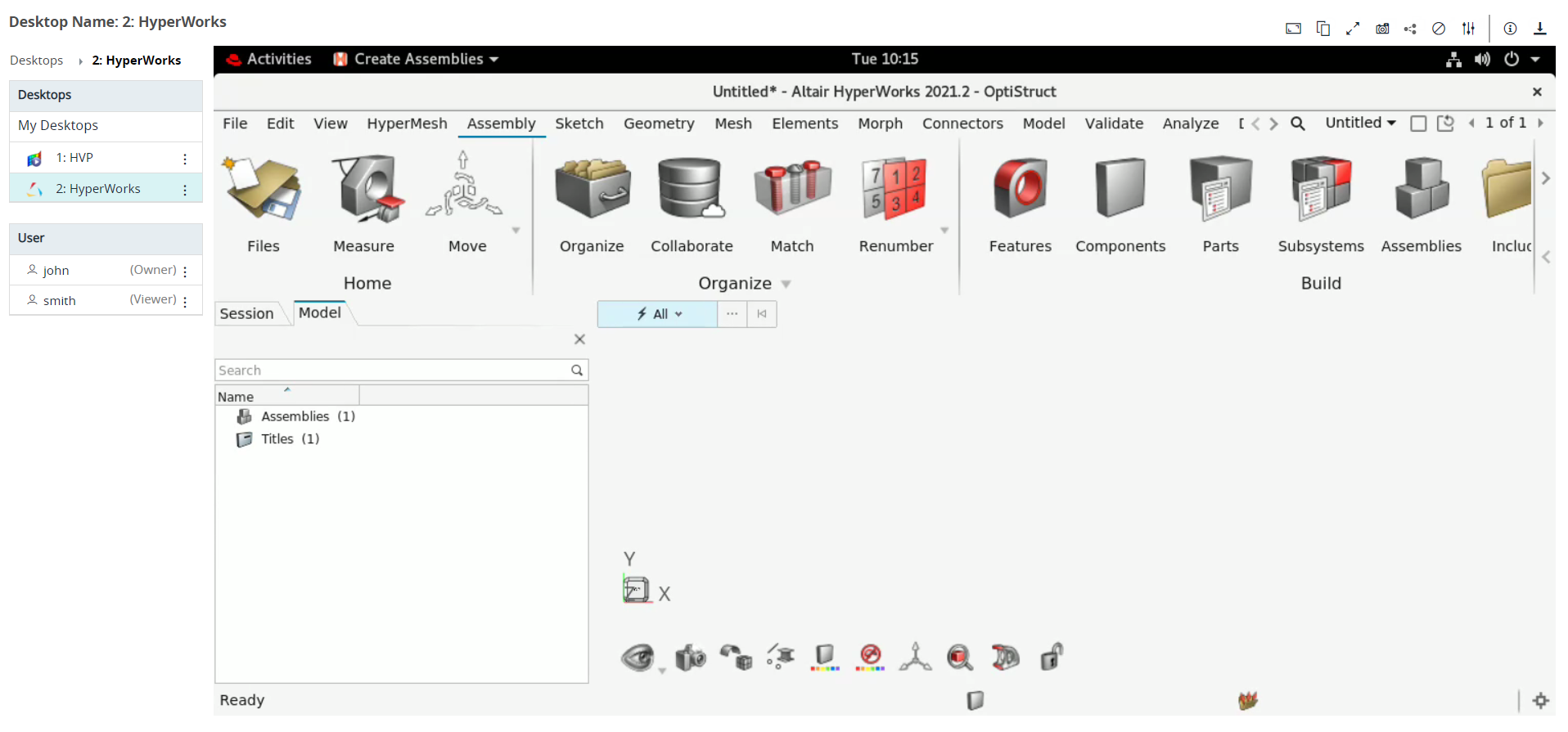Select the Measure tool

tap(367, 190)
